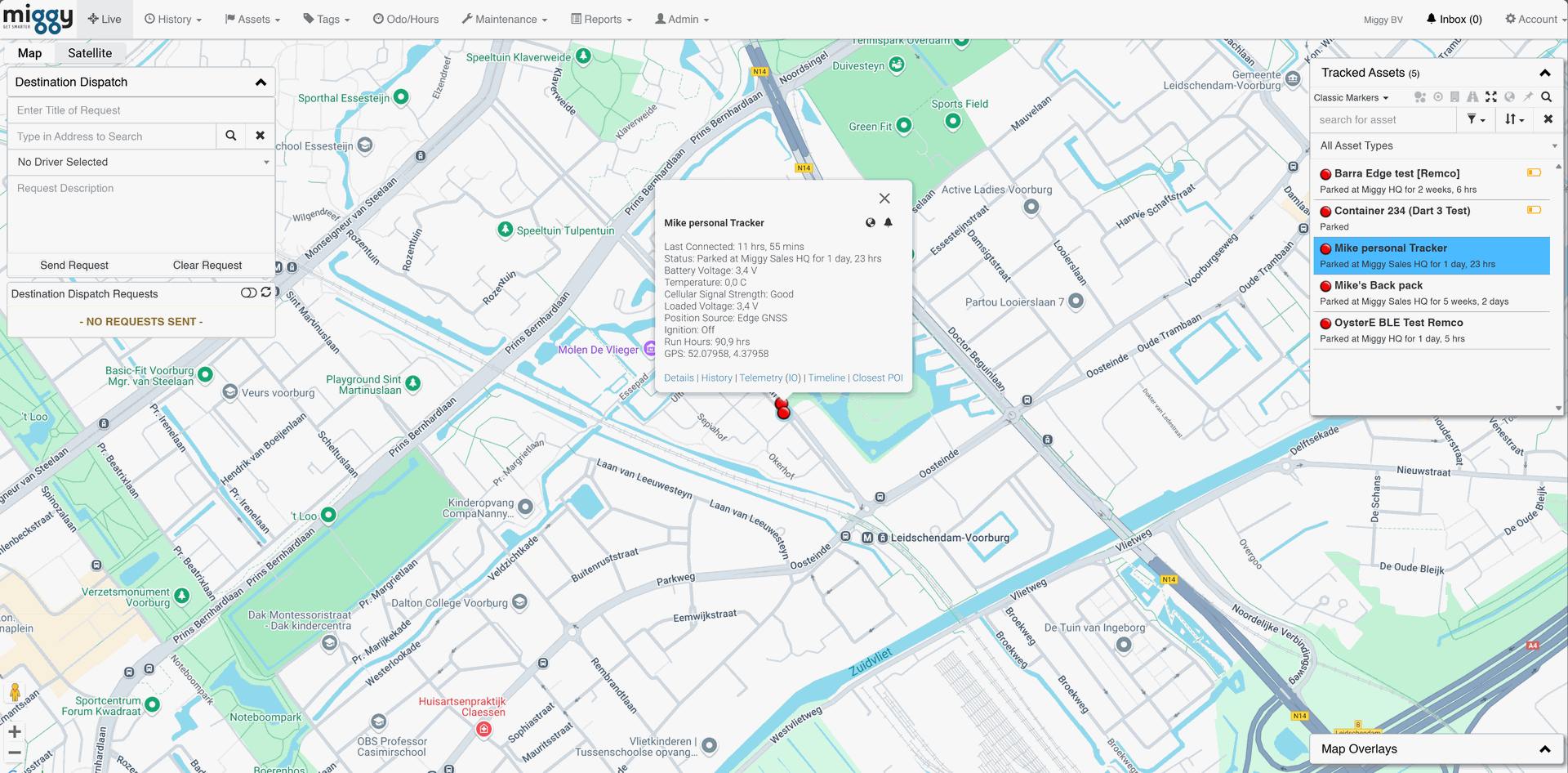Clear the dispatch address search
1568x773 pixels.
pos(260,136)
